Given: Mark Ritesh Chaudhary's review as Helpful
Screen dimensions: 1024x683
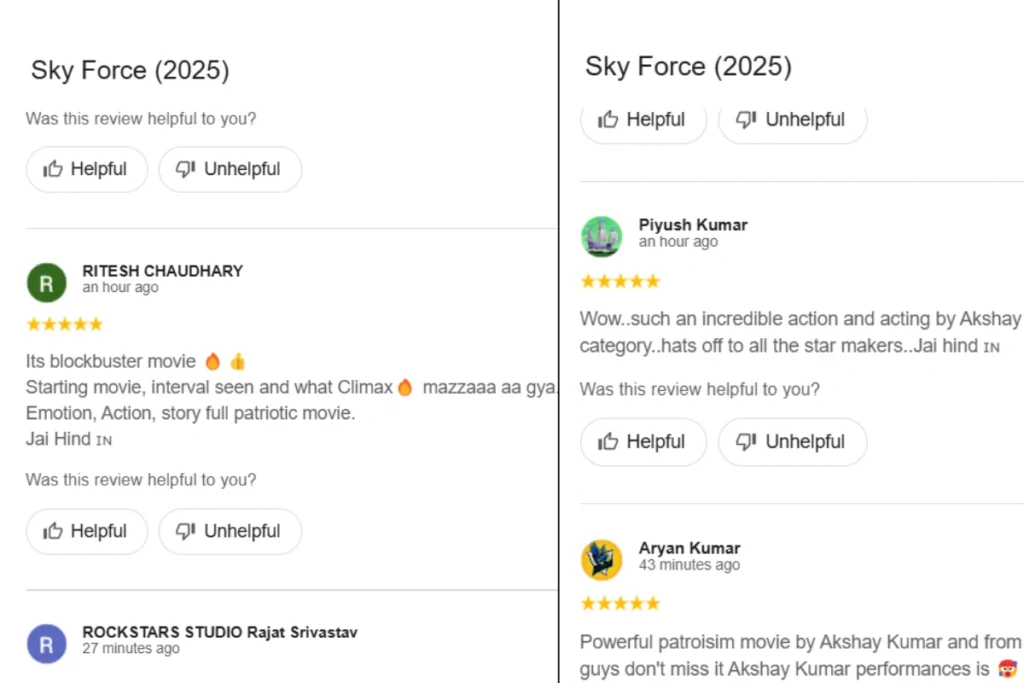Looking at the screenshot, I should (x=87, y=532).
